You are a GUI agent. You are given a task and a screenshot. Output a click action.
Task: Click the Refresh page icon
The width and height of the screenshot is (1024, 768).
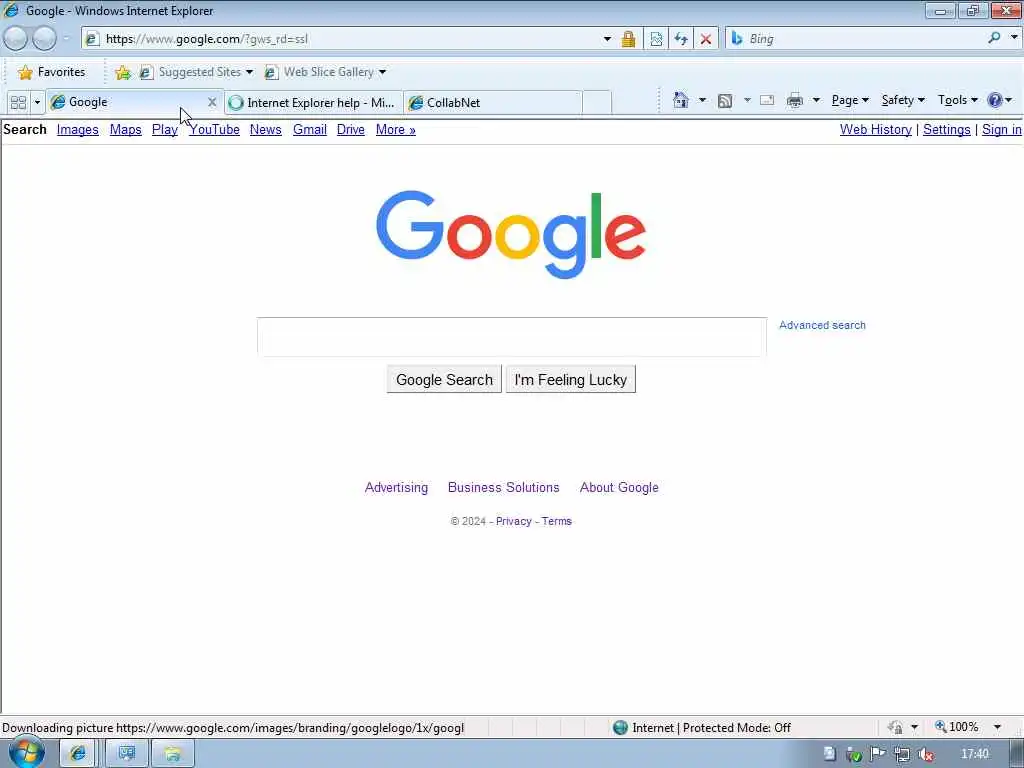680,39
